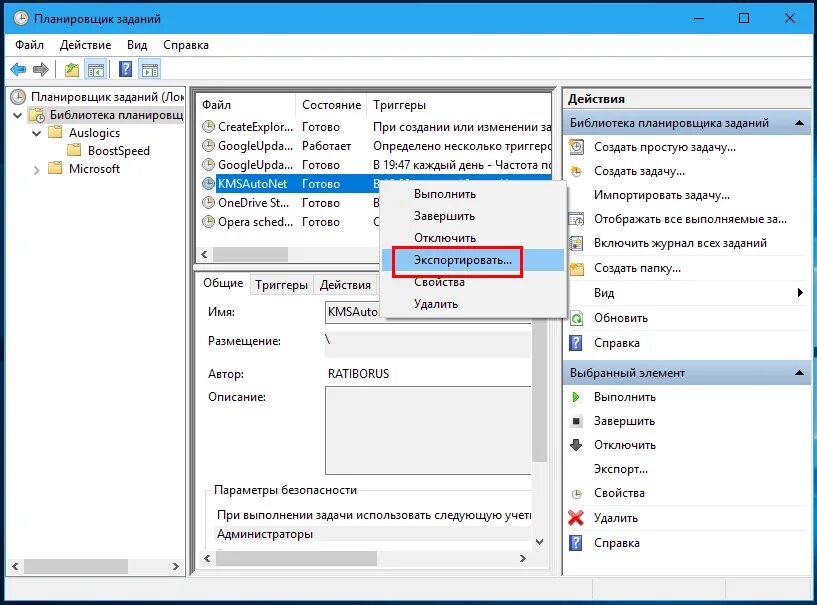Screen dimensions: 817x605
Task: Open the Действие menu
Action: (x=85, y=45)
